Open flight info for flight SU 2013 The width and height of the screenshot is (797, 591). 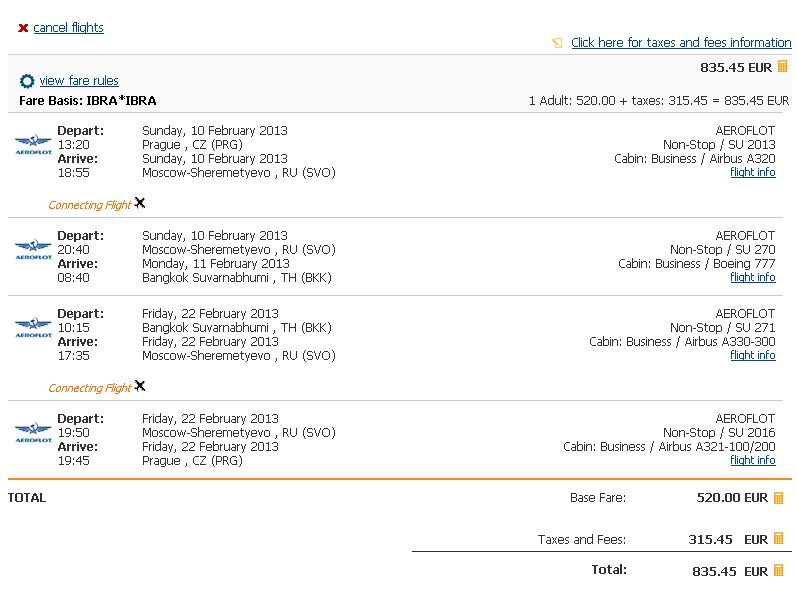pos(752,172)
